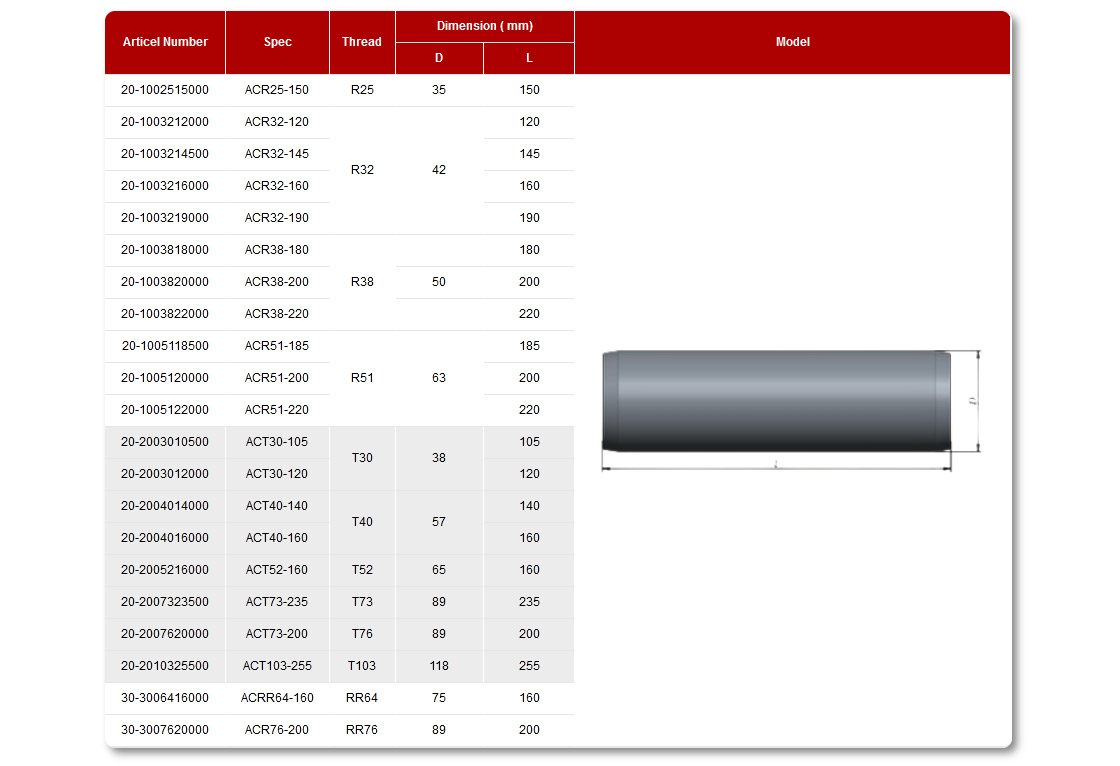
Task: Click spec ACT30-120
Action: 277,474
